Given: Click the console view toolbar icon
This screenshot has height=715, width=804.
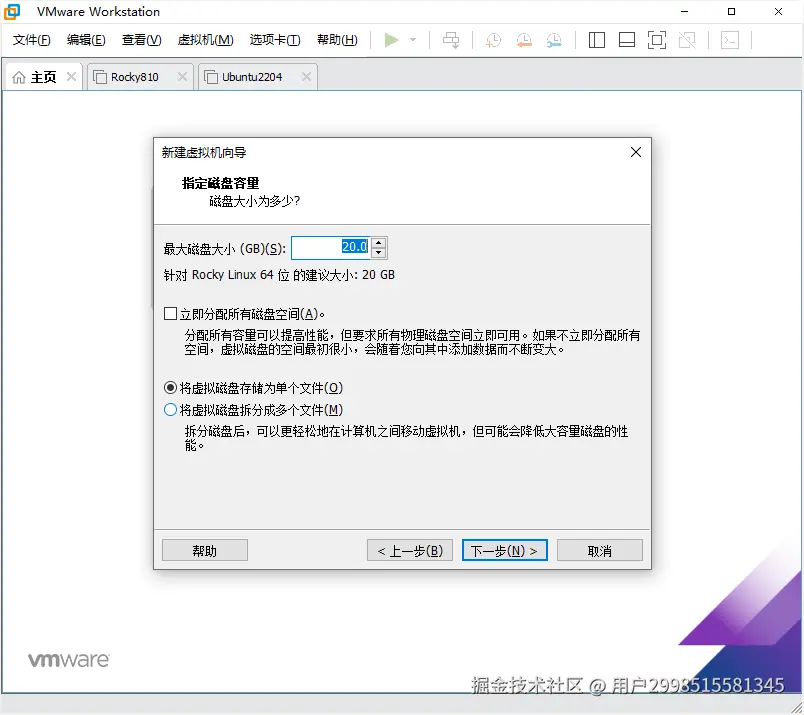Looking at the screenshot, I should click(730, 40).
